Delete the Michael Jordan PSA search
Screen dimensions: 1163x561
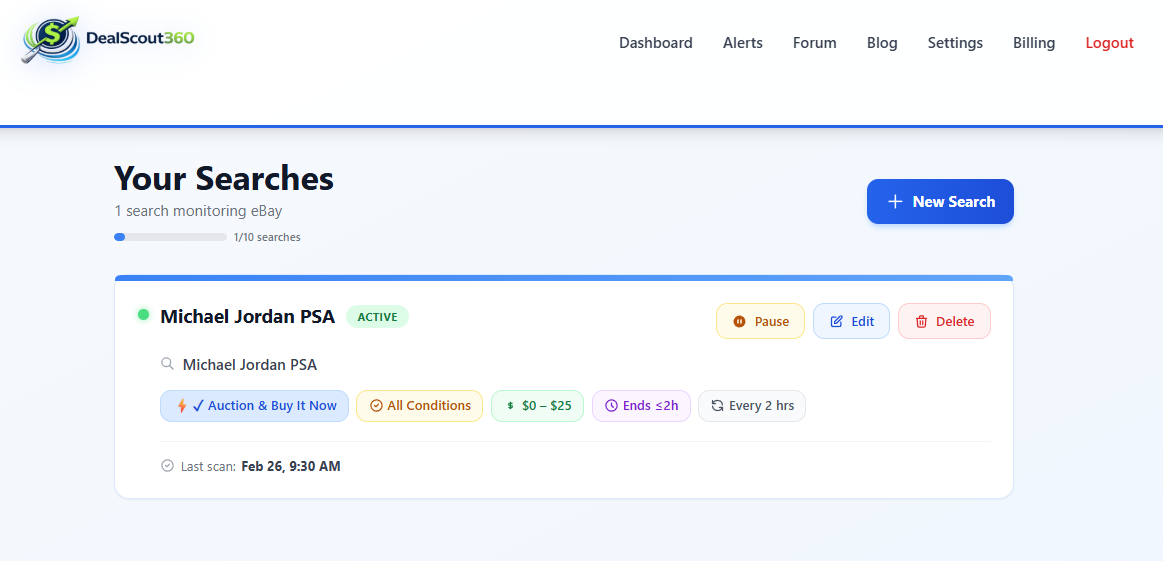coord(944,321)
